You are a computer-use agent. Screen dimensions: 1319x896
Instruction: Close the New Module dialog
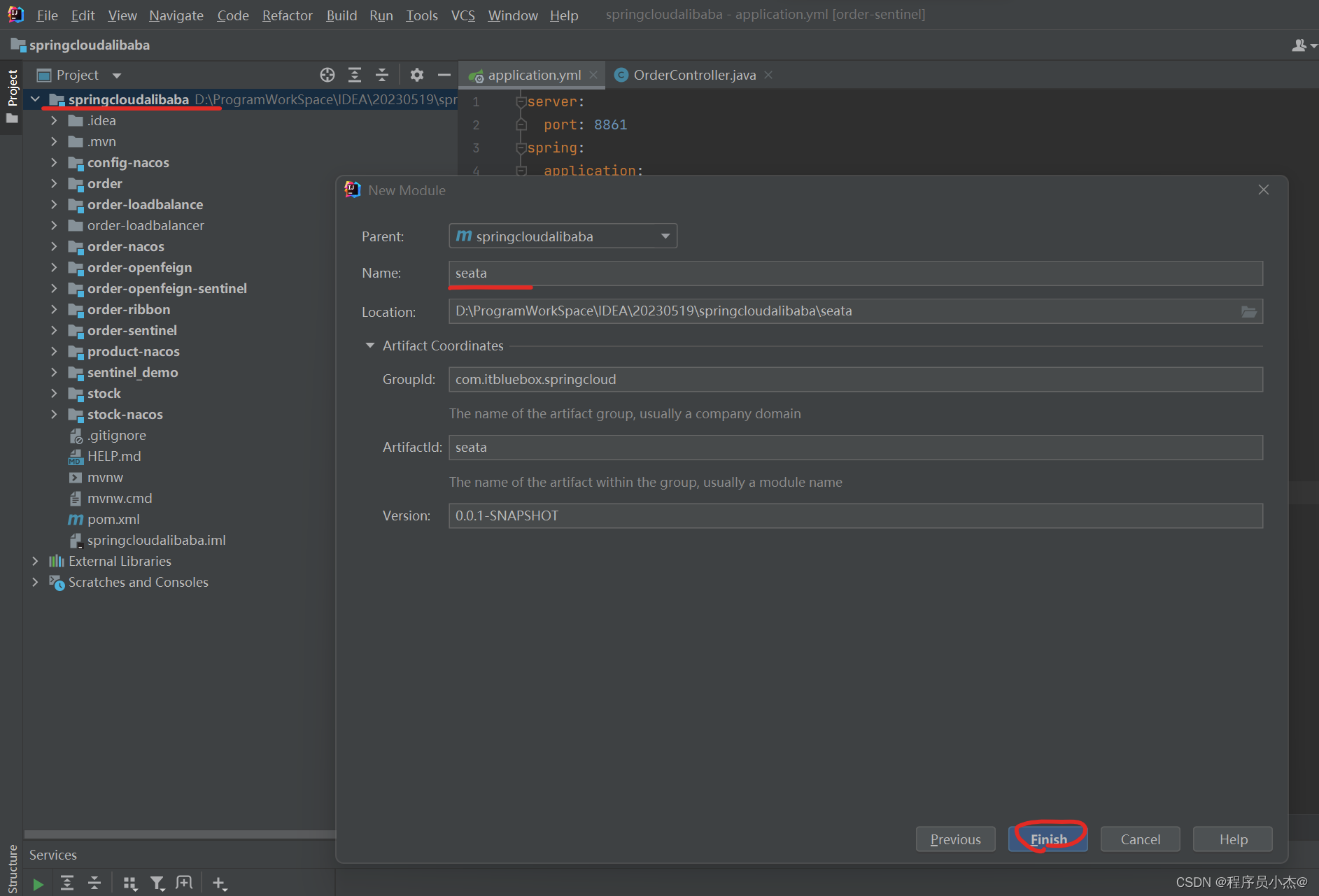coord(1263,190)
